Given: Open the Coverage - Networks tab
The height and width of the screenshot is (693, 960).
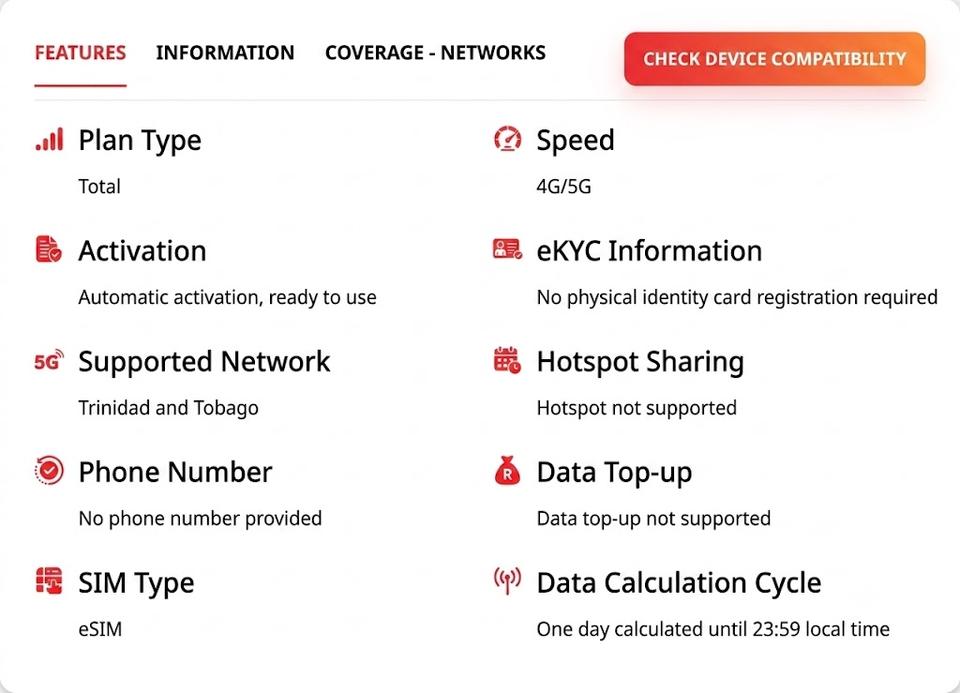Looking at the screenshot, I should (435, 53).
